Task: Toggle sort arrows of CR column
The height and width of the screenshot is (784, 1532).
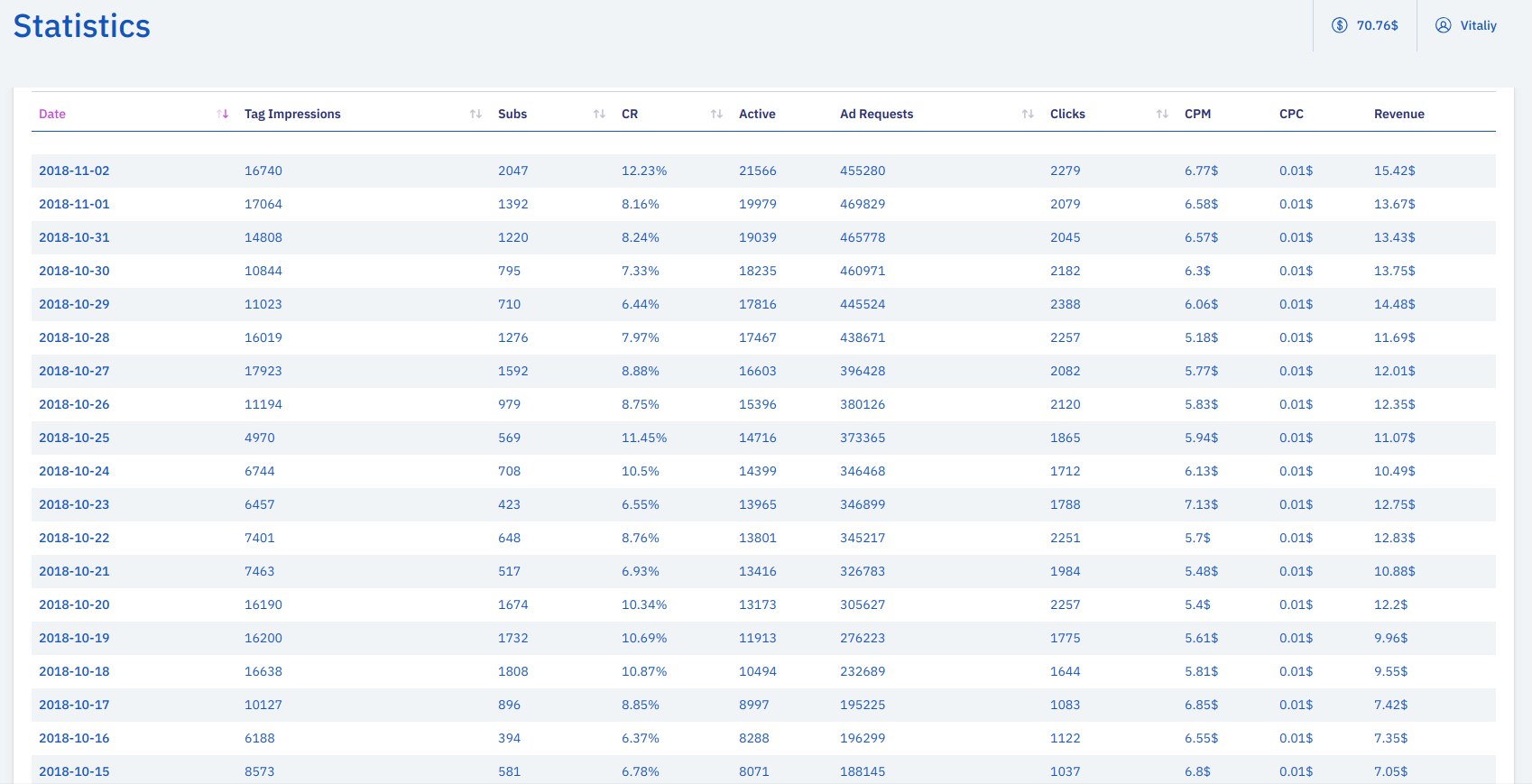Action: [x=716, y=114]
